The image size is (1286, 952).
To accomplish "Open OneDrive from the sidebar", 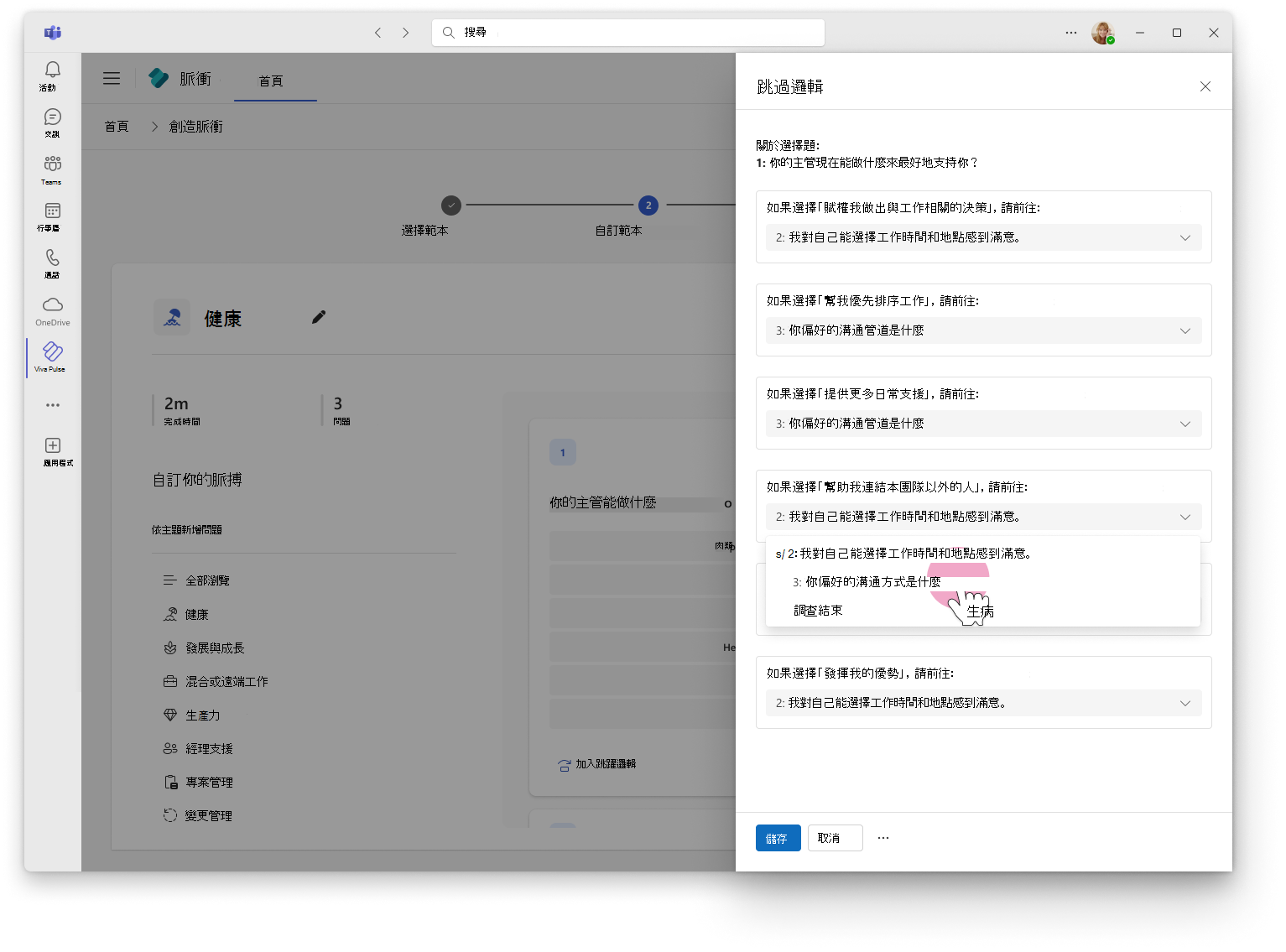I will [x=51, y=309].
